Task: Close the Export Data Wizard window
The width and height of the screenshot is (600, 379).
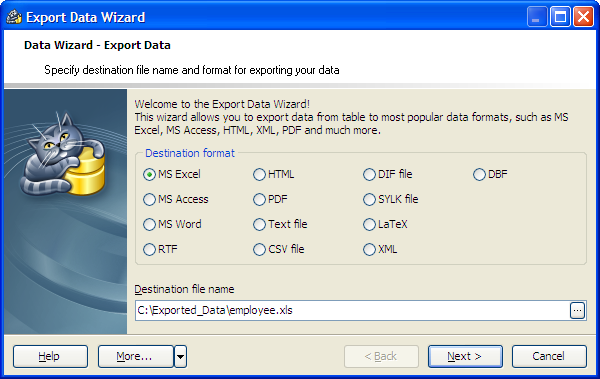Action: coord(583,17)
